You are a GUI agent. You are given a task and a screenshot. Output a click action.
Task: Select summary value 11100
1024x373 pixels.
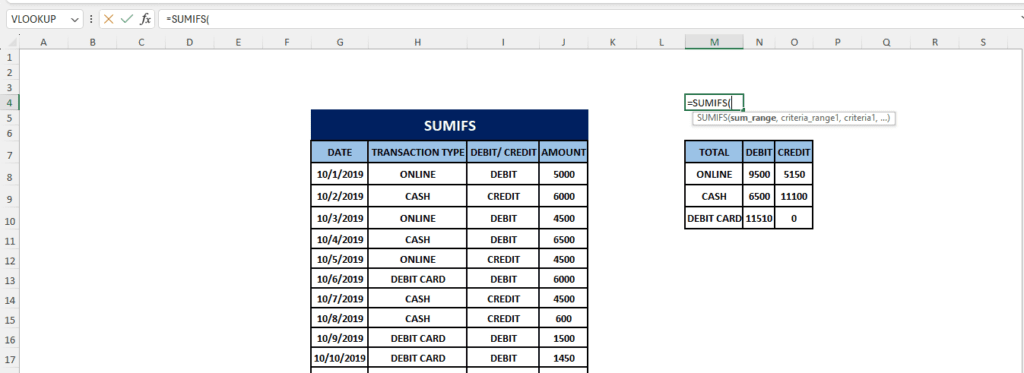coord(794,196)
